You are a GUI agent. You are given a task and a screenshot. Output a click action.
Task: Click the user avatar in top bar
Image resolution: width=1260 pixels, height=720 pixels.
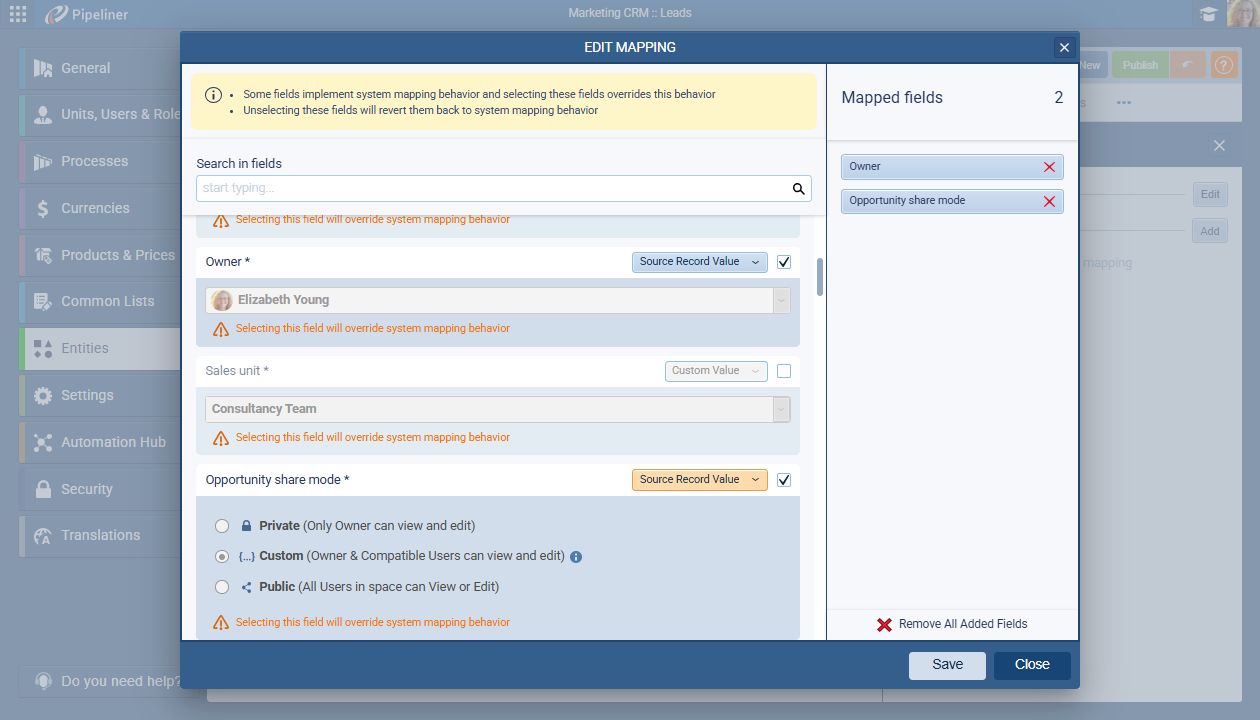[1242, 14]
